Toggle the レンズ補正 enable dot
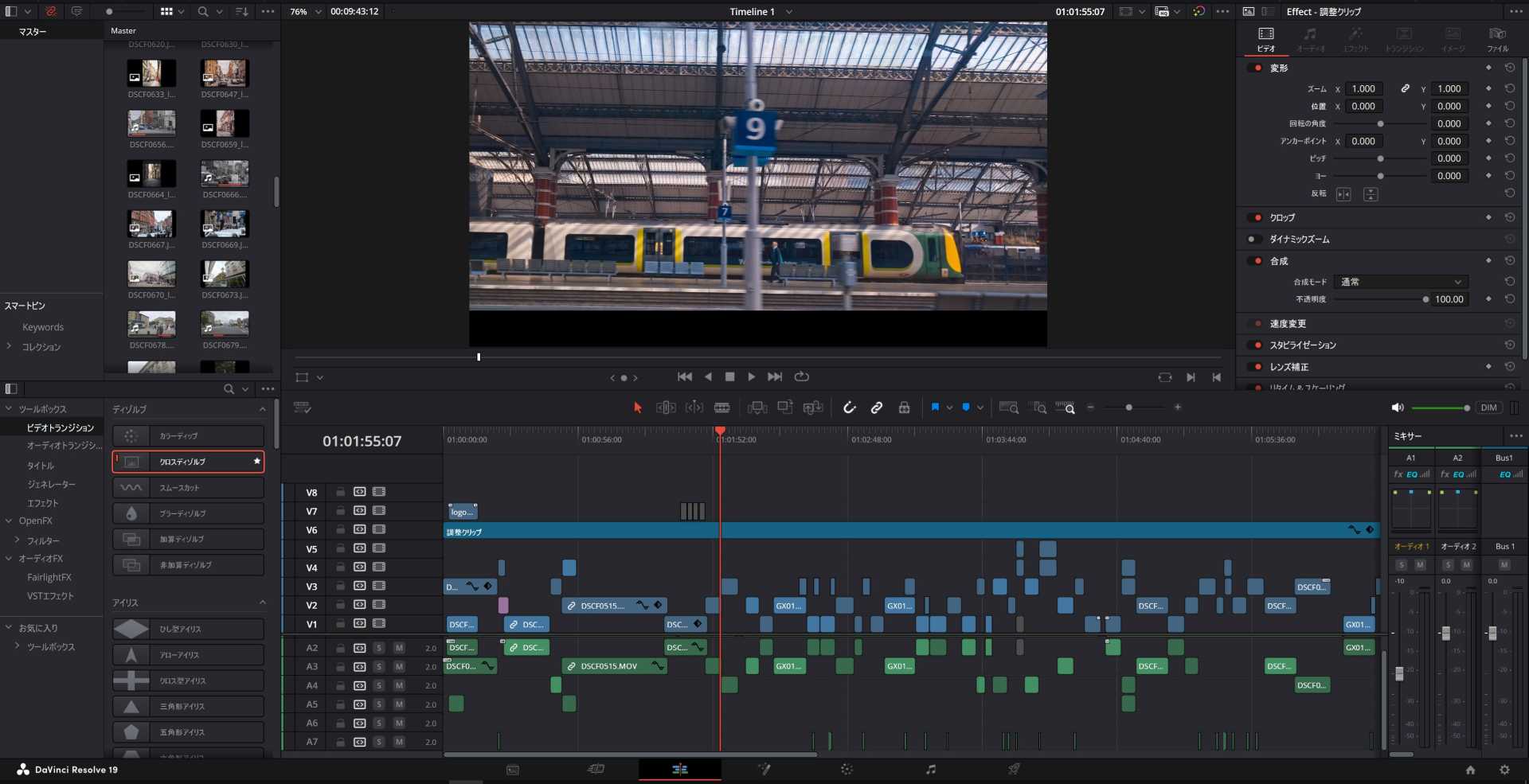1529x784 pixels. click(1257, 367)
